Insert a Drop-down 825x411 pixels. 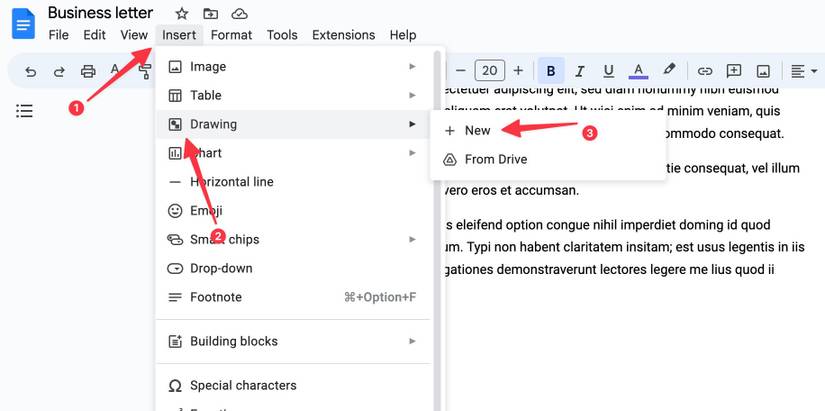coord(294,268)
